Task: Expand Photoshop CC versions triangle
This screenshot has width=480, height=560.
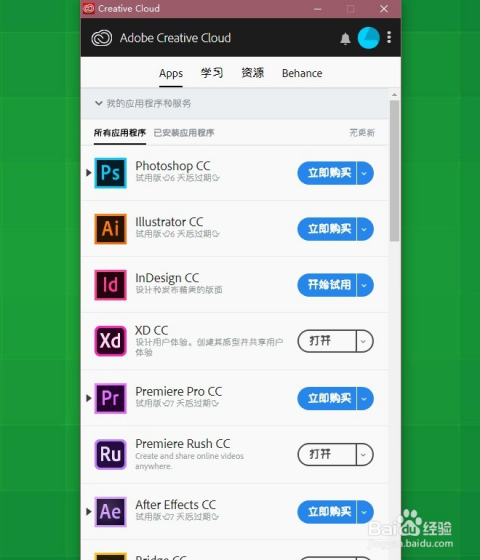Action: (89, 173)
